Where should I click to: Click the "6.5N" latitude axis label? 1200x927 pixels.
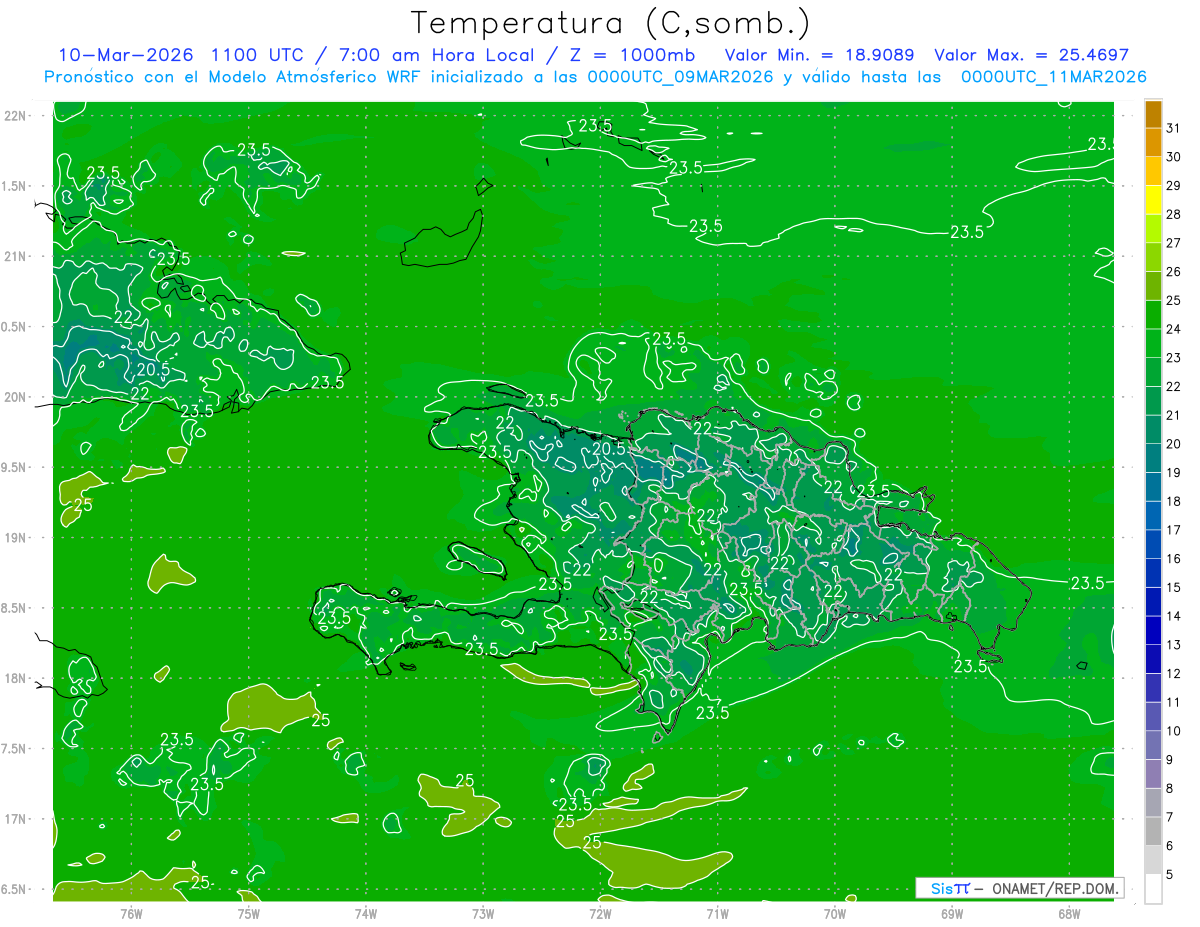click(x=13, y=889)
